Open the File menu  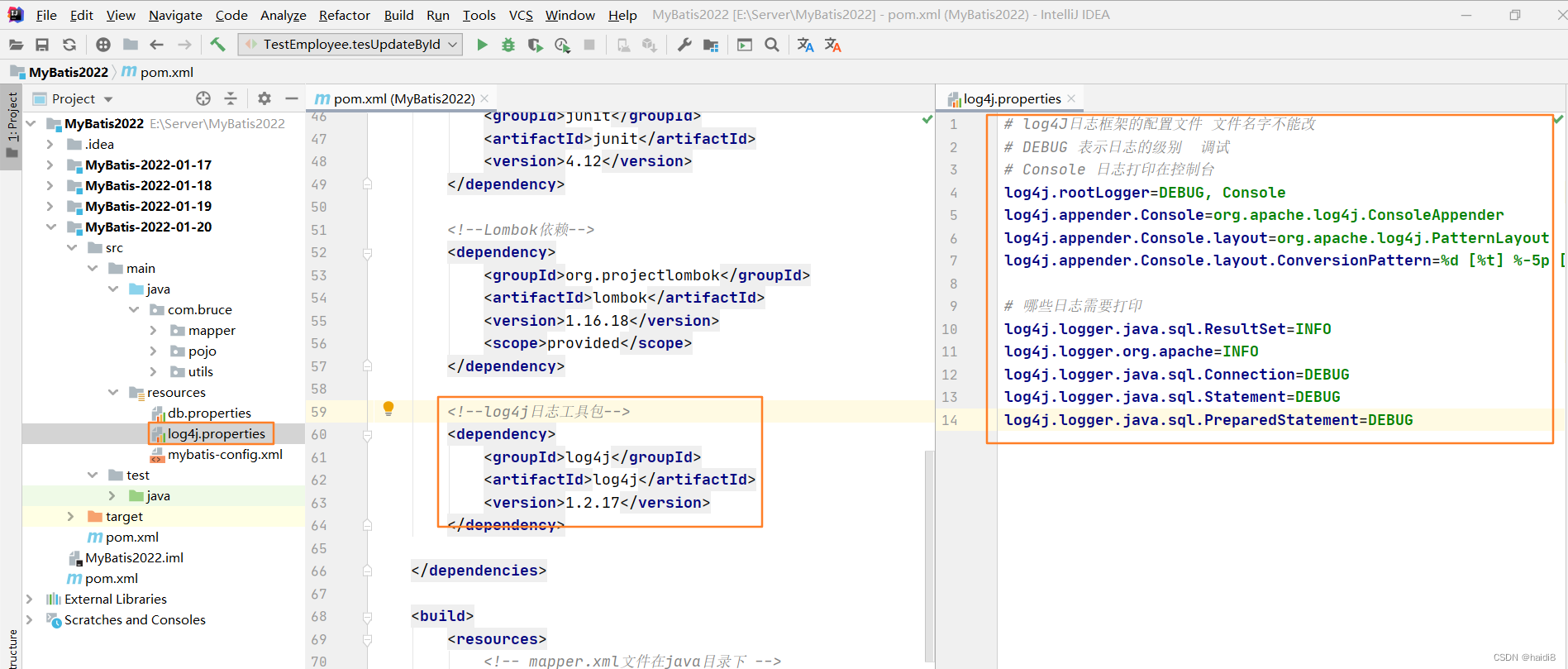tap(46, 15)
